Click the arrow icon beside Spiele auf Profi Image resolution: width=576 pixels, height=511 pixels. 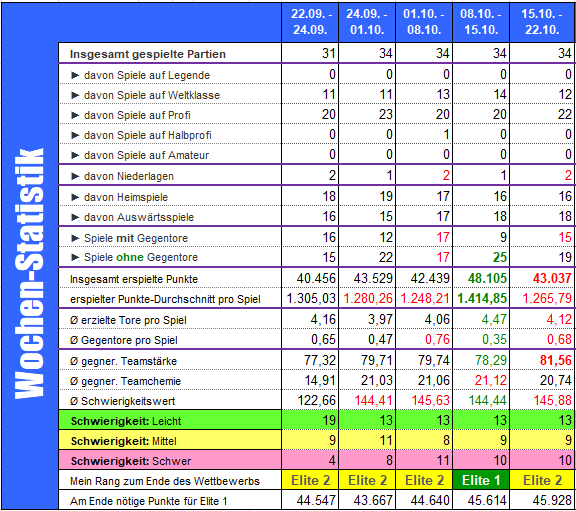tap(75, 115)
